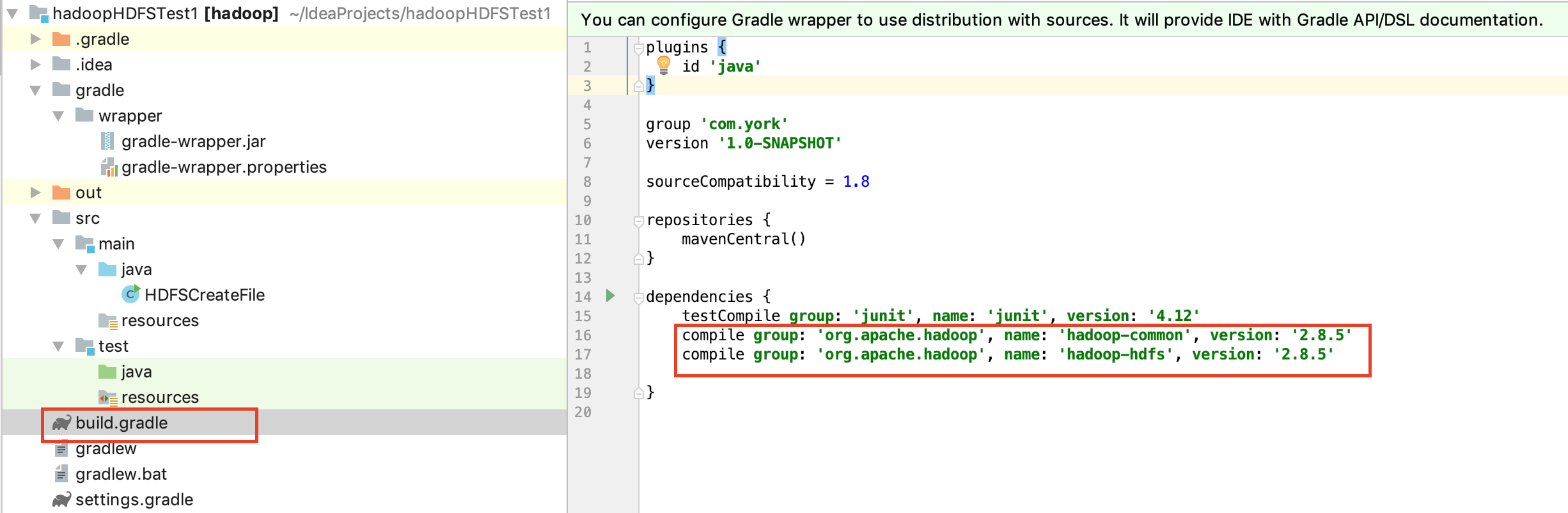
Task: Click the Gradle wrapper notification banner text
Action: (1062, 20)
